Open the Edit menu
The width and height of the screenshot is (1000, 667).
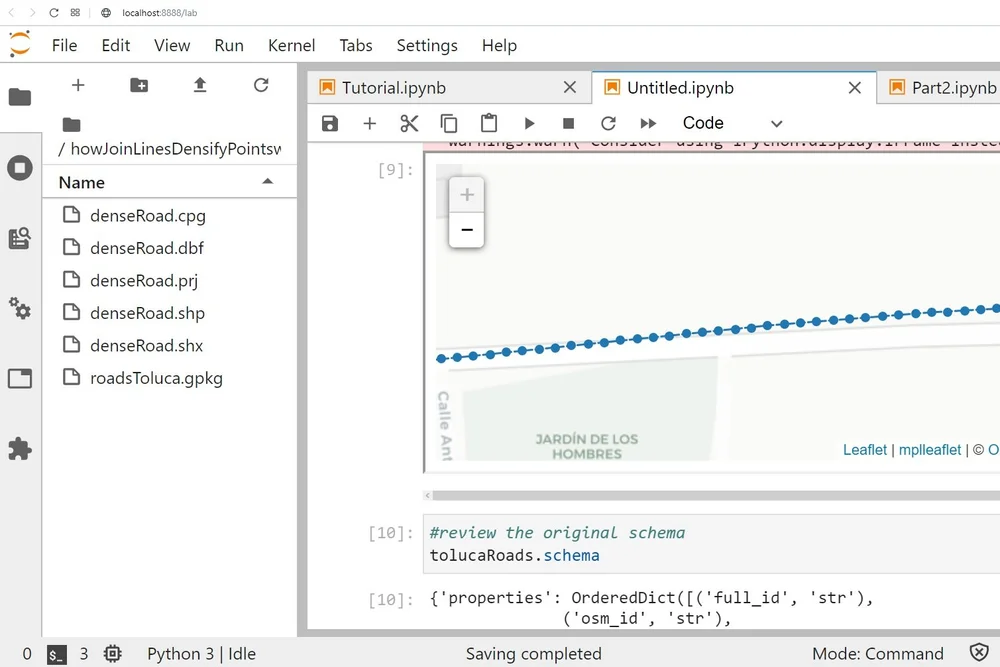(115, 45)
